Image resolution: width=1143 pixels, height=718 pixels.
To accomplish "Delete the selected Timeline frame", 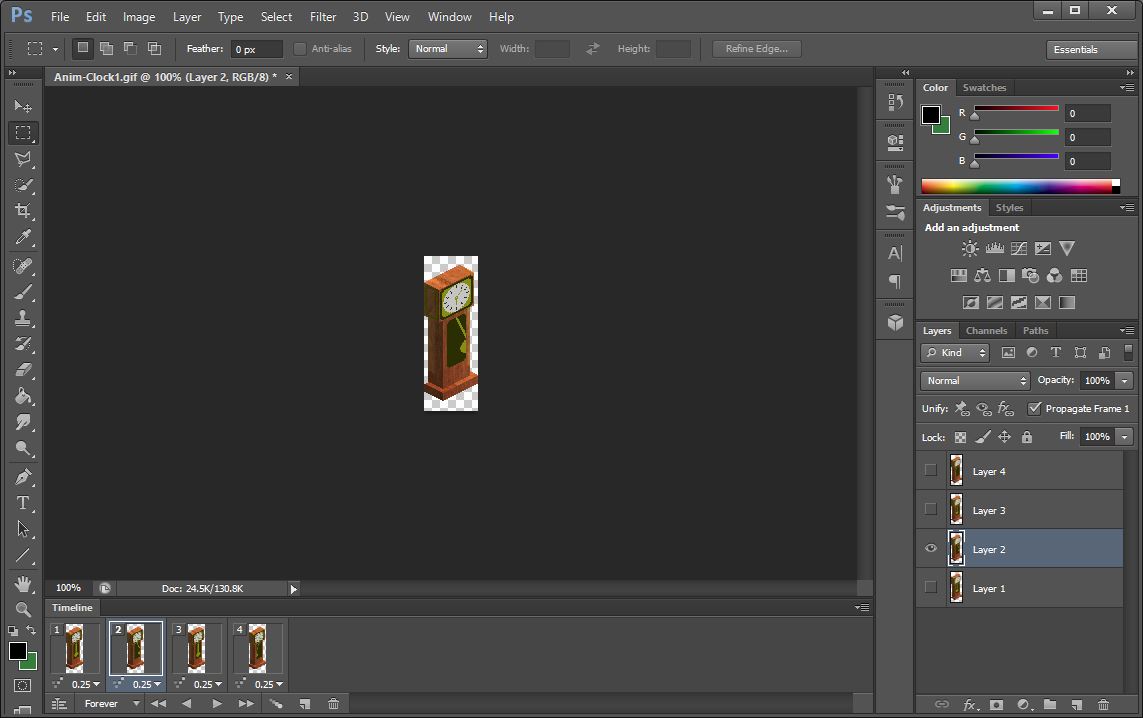I will (333, 703).
